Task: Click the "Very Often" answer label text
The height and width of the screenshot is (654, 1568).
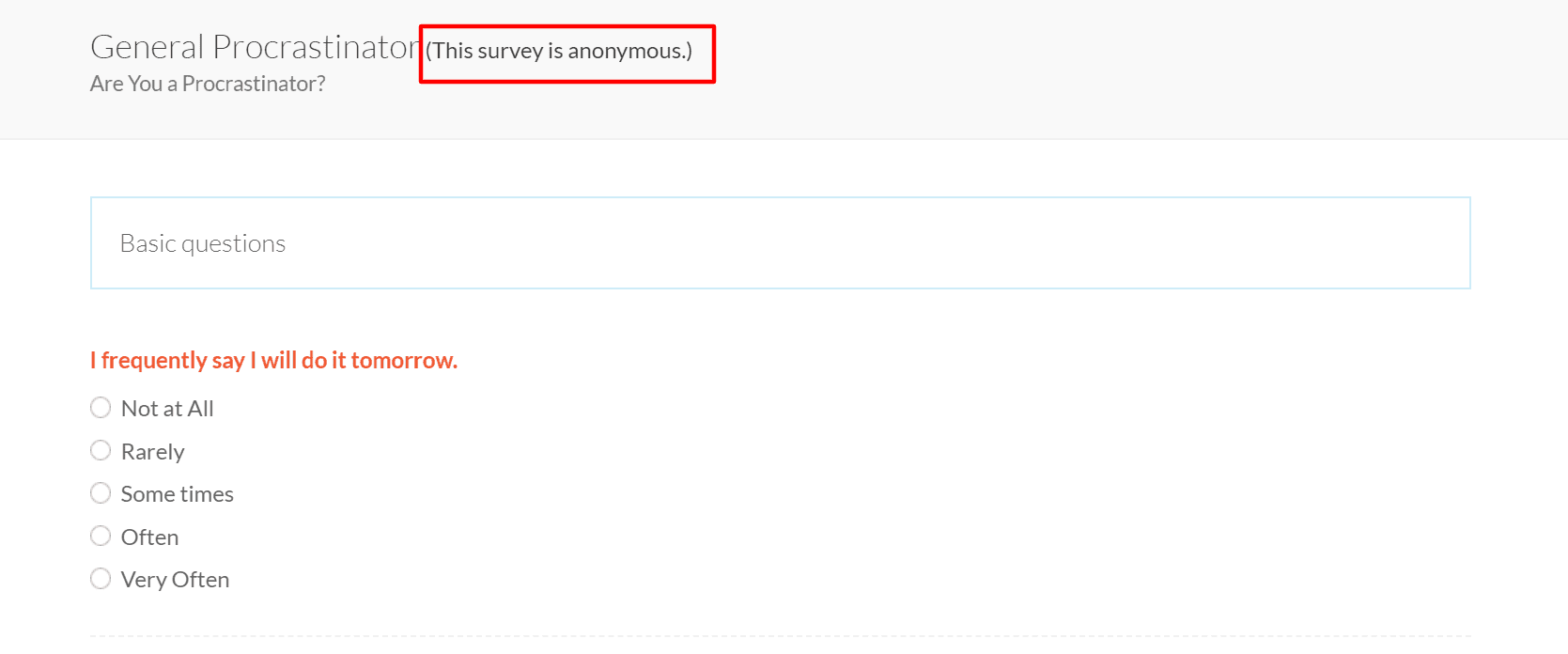Action: point(175,580)
